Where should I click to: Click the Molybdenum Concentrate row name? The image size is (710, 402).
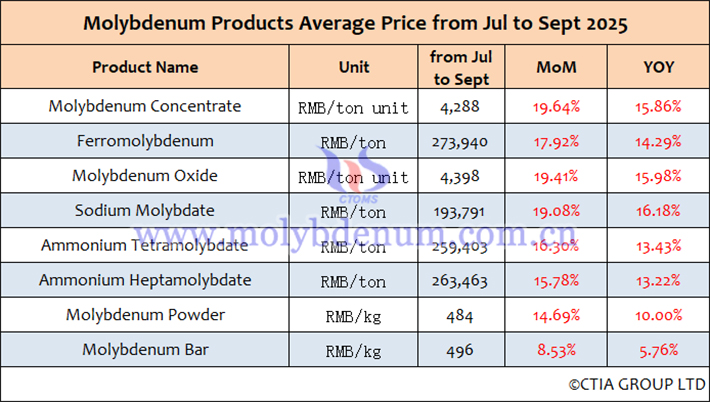pos(145,105)
